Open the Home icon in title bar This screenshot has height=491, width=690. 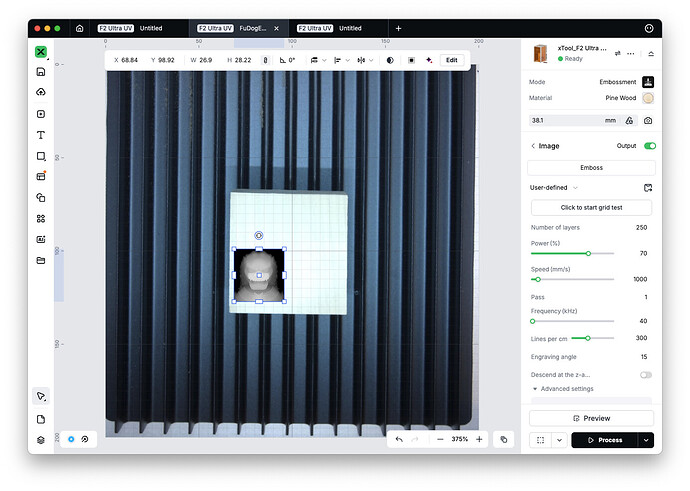click(x=80, y=29)
